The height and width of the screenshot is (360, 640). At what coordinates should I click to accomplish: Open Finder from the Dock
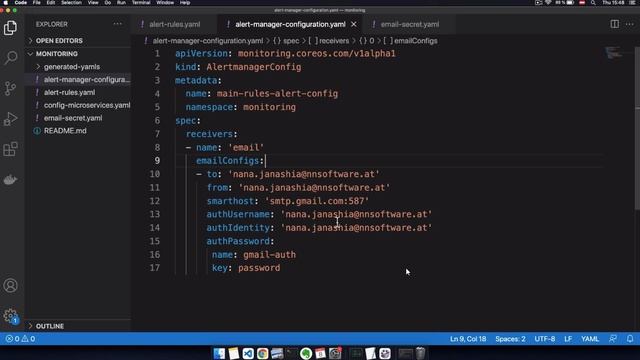click(219, 353)
